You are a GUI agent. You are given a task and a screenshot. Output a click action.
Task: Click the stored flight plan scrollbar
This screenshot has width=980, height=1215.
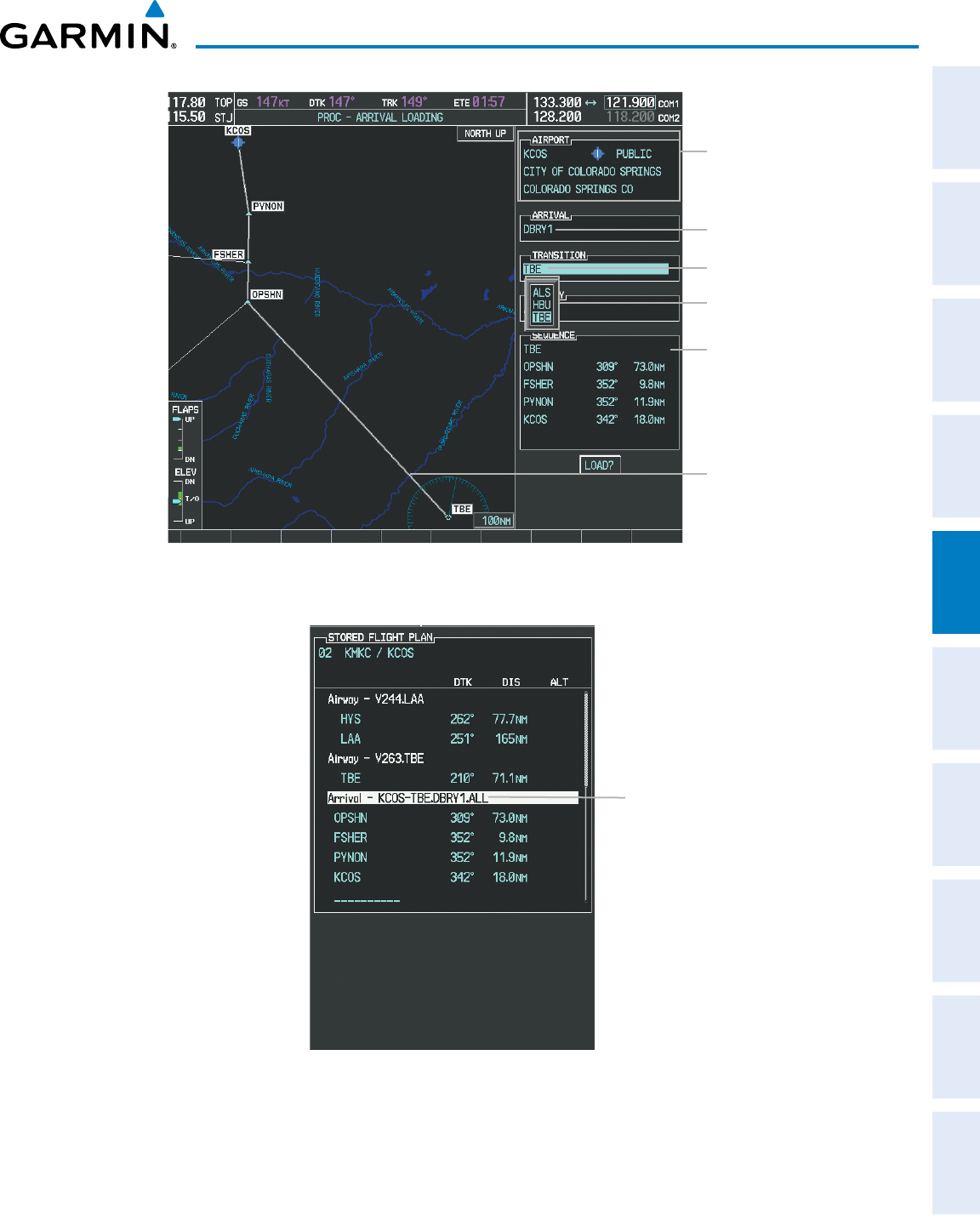pyautogui.click(x=586, y=796)
